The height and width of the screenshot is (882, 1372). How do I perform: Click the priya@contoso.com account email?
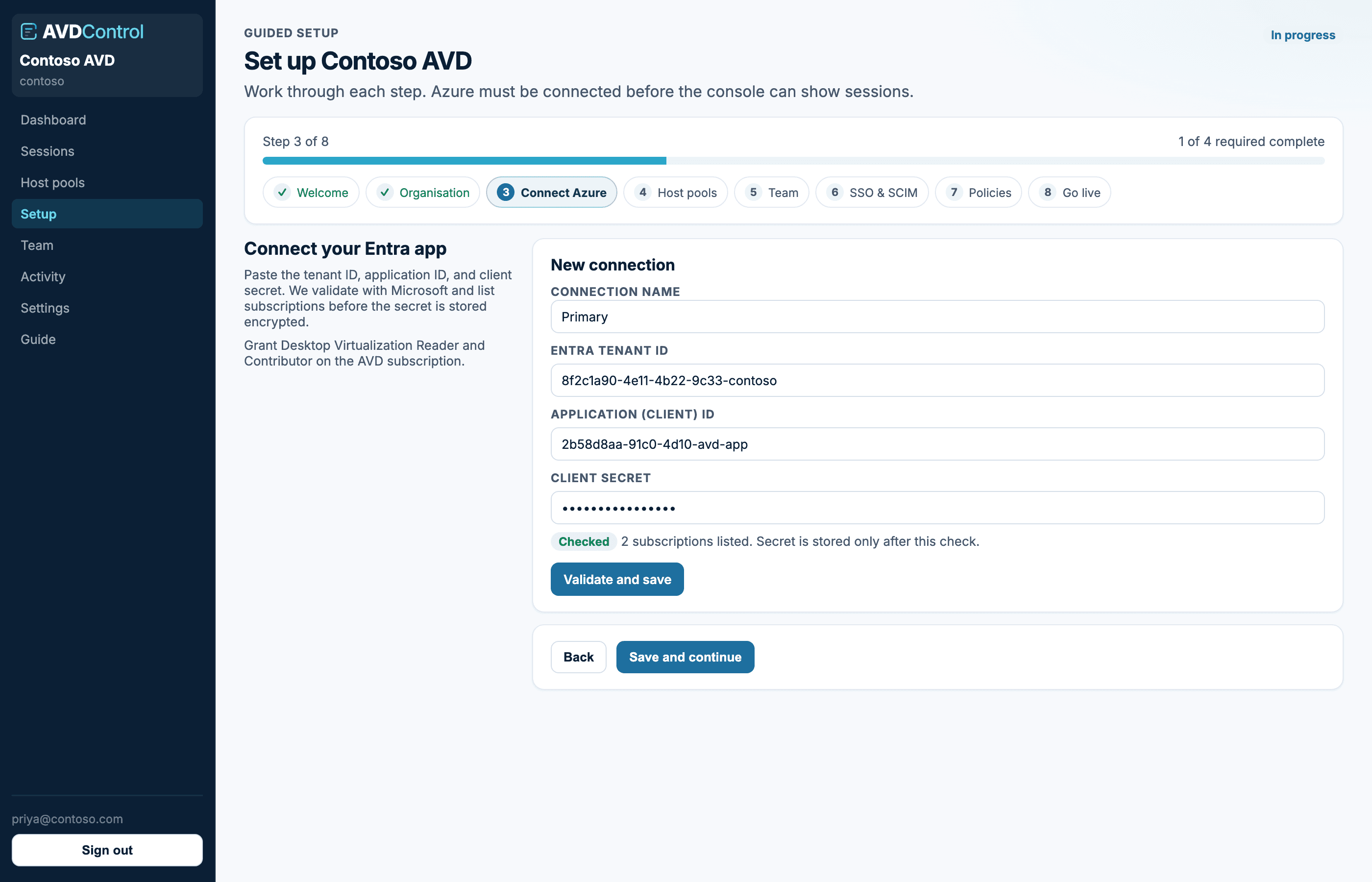[68, 819]
